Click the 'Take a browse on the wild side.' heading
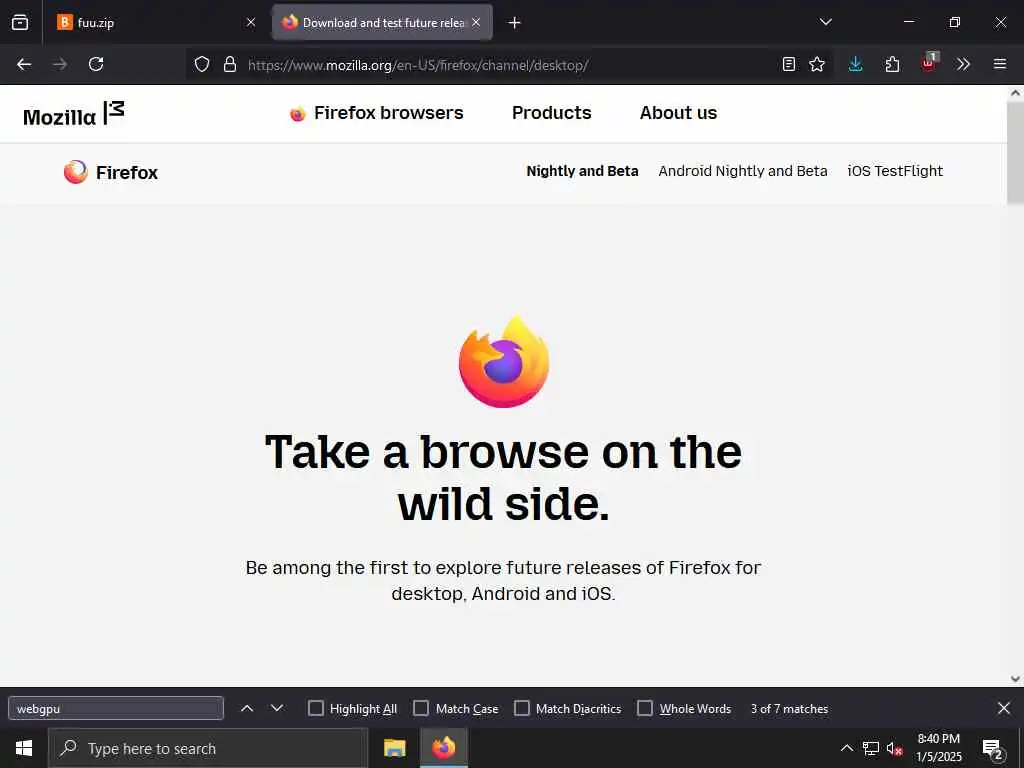Image resolution: width=1024 pixels, height=768 pixels. (x=504, y=478)
